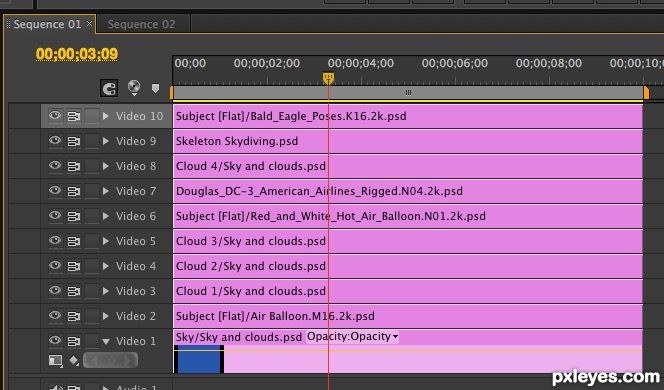Screen dimensions: 664x390
Task: Click the 00;00;06;00 ruler time label
Action: click(454, 64)
